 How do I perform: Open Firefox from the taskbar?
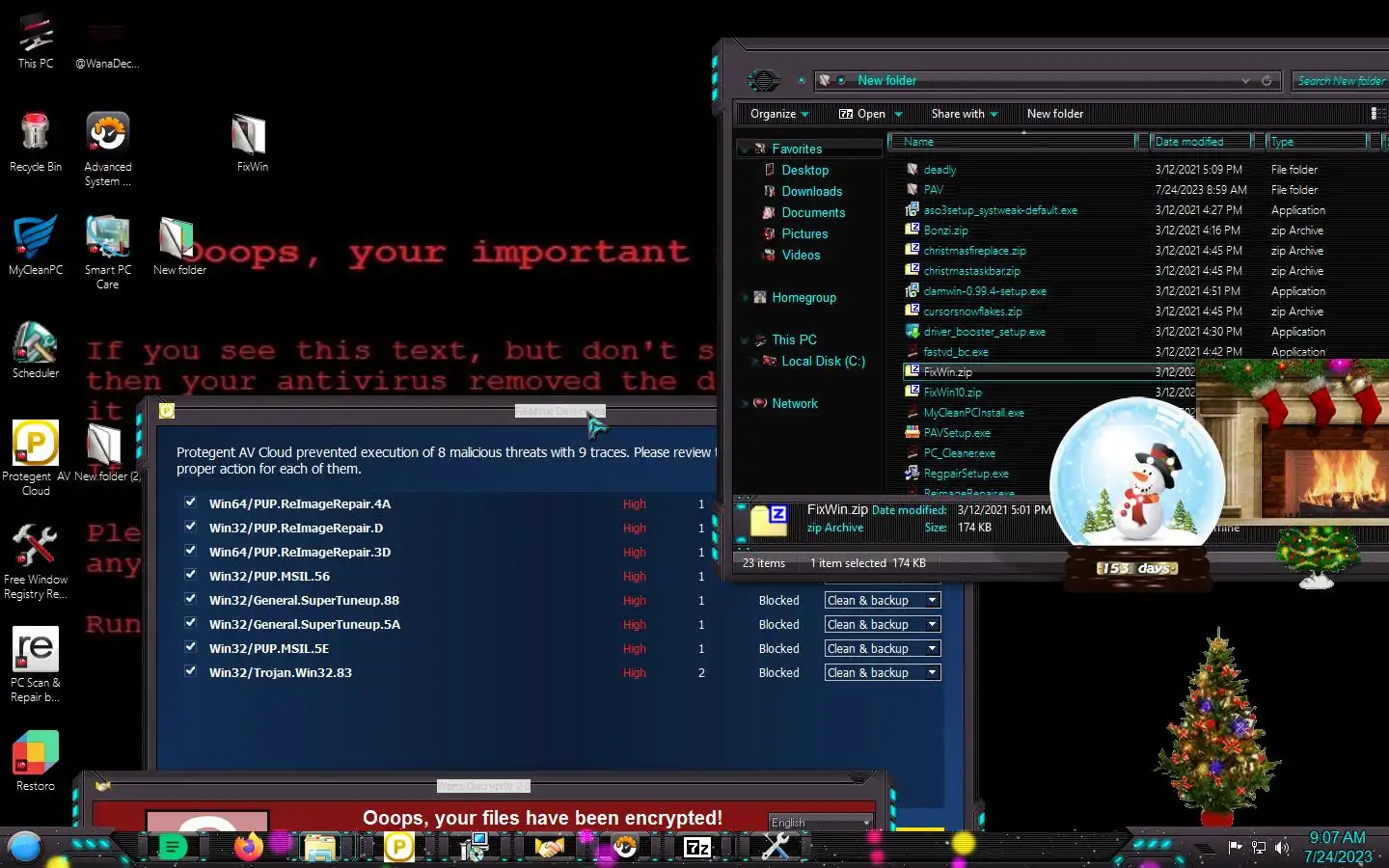pos(249,847)
